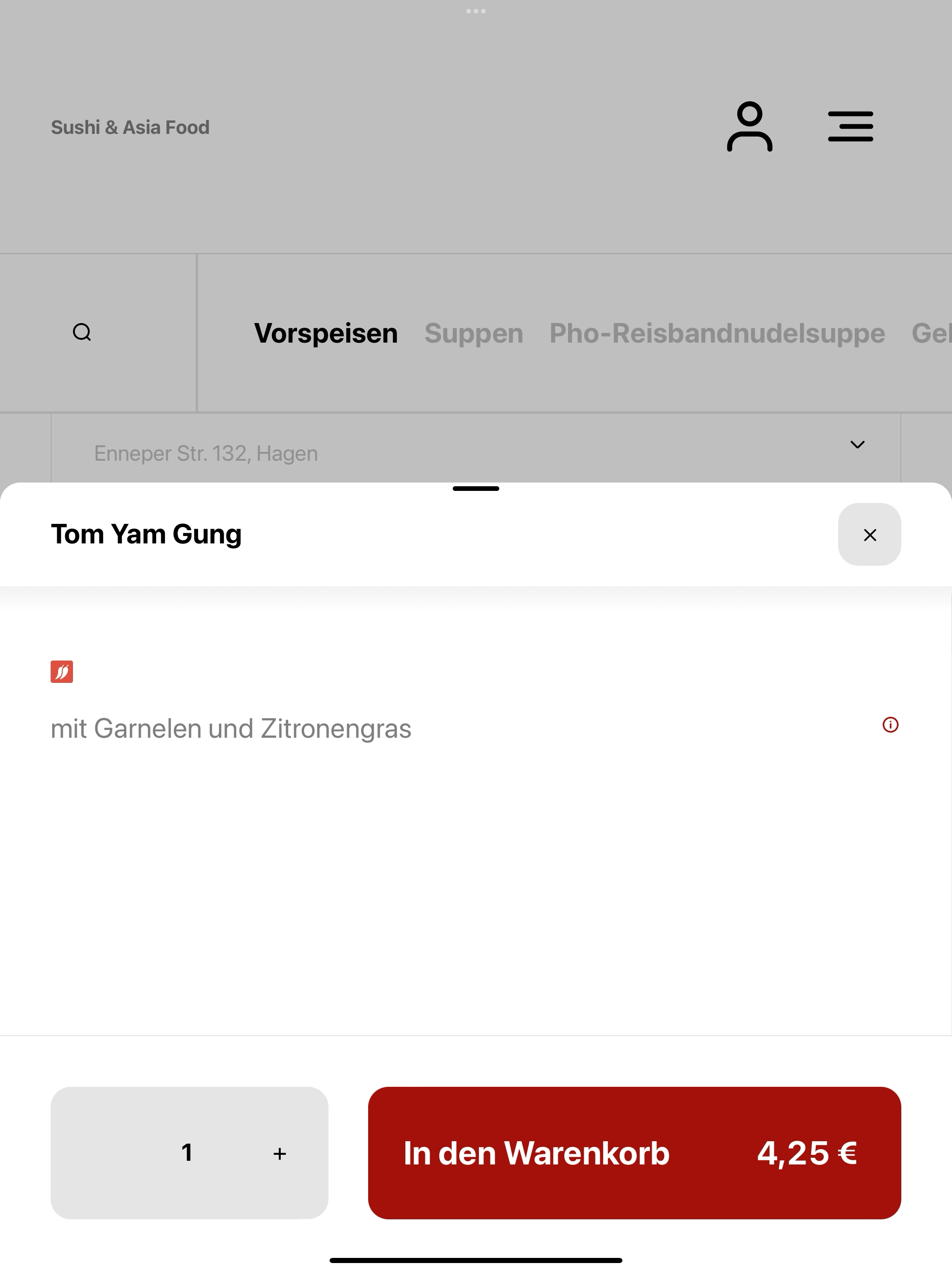This screenshot has width=952, height=1270.
Task: Select the partially visible Gel category tab
Action: (x=932, y=333)
